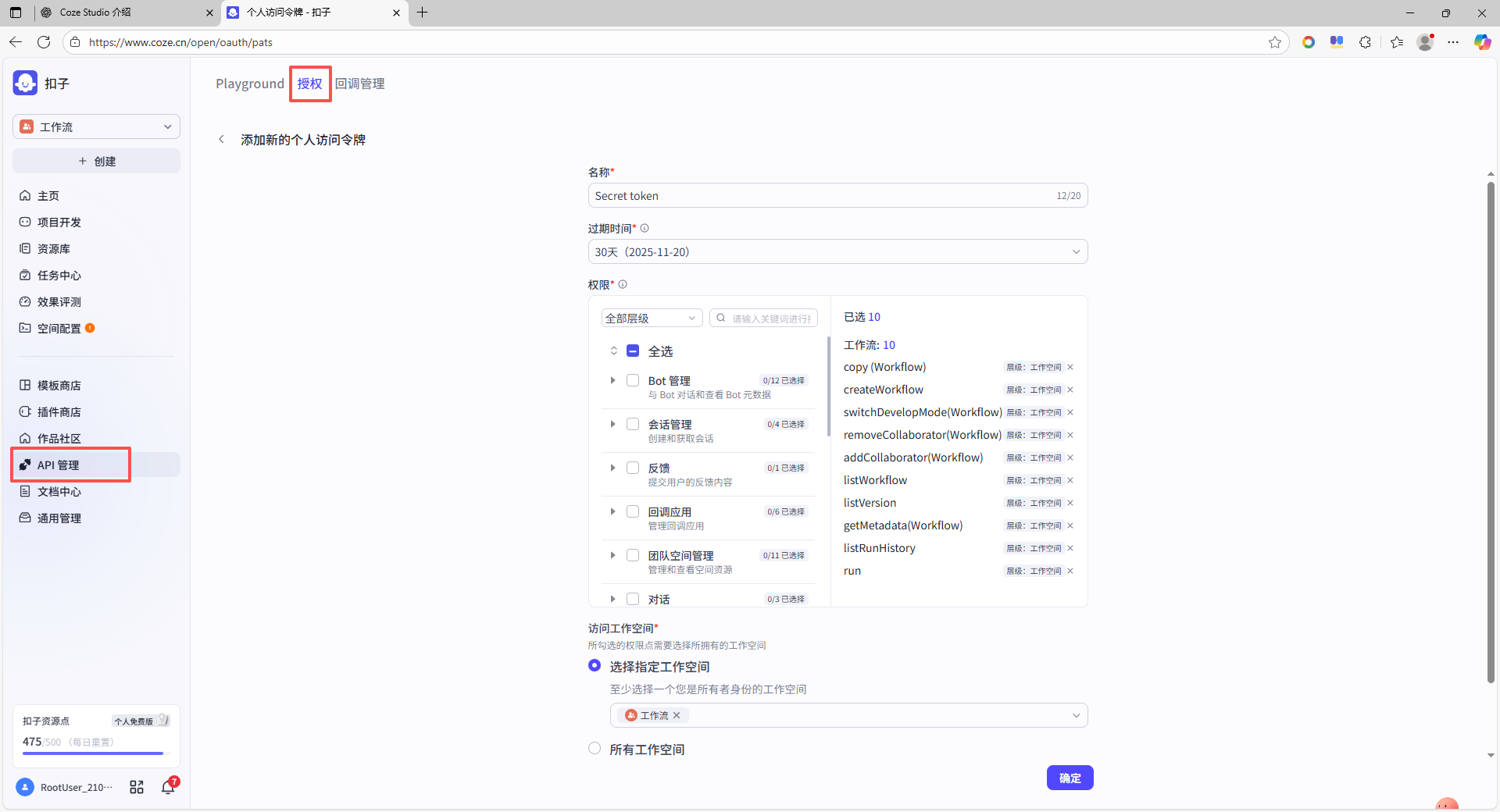Viewport: 1500px width, 812px height.
Task: Open the 全部层级 level filter dropdown
Action: (x=651, y=319)
